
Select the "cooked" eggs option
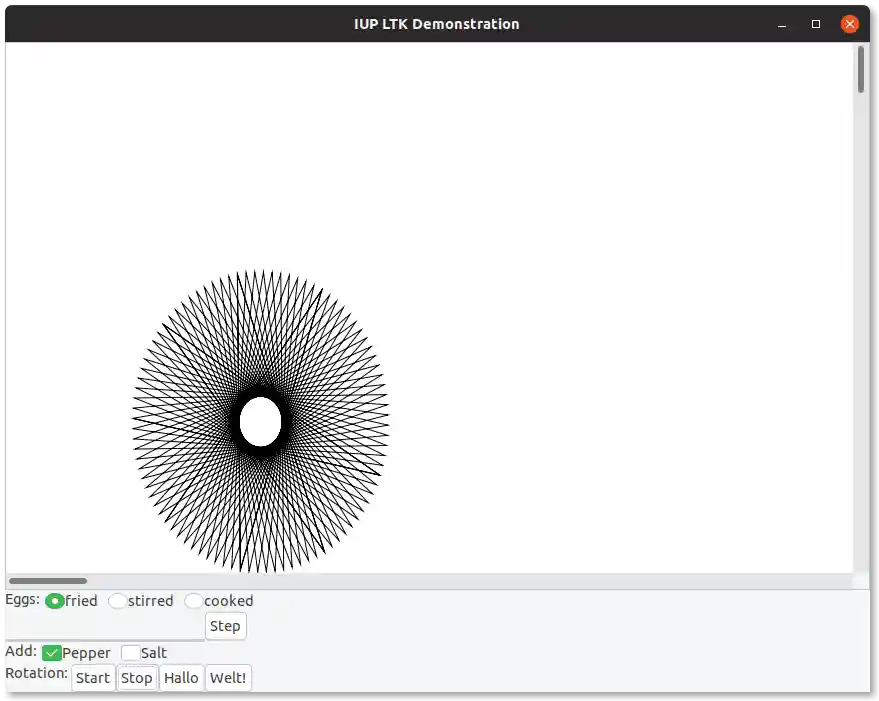pos(194,601)
